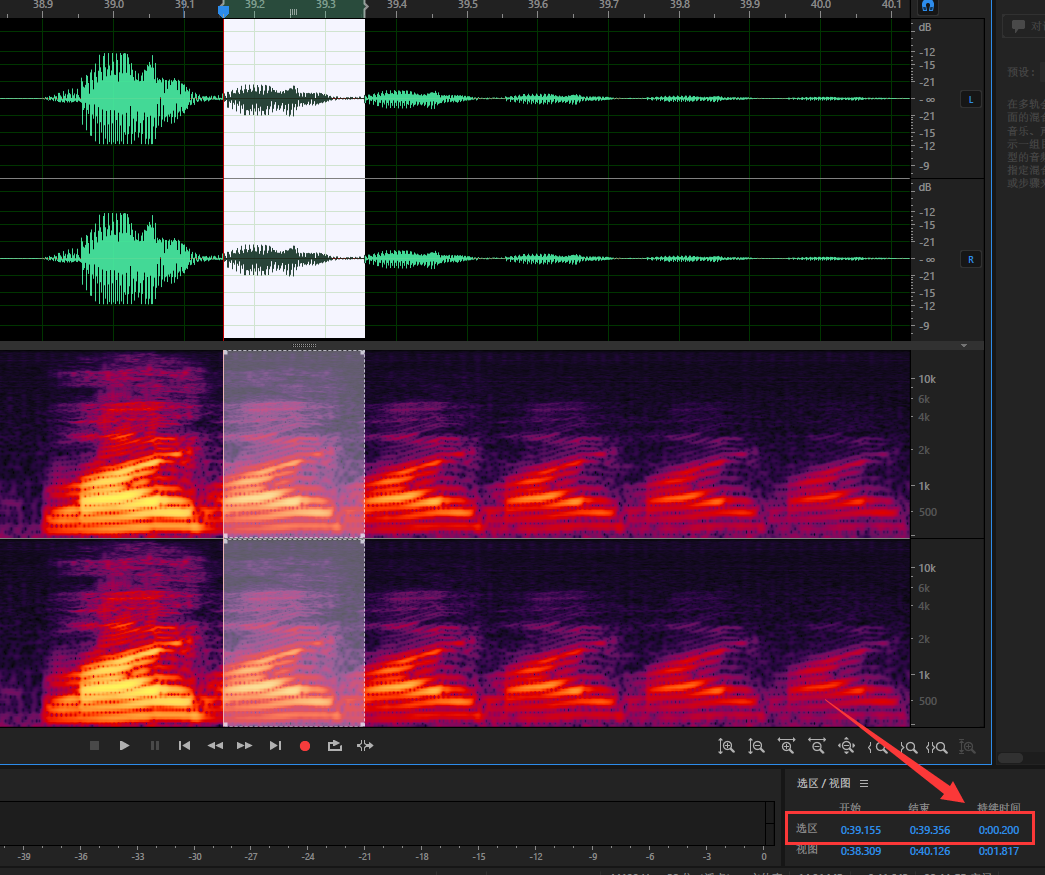This screenshot has width=1045, height=875.
Task: Click the Rewind button
Action: (x=215, y=746)
